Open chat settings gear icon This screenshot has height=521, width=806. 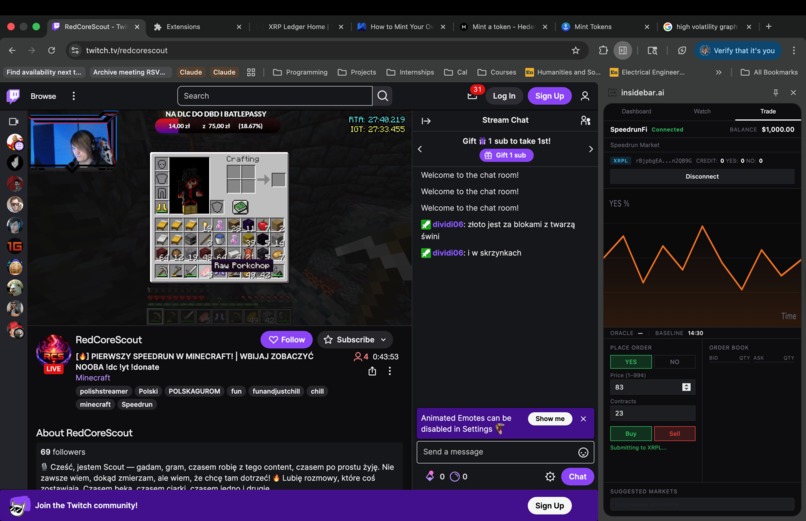tap(550, 477)
